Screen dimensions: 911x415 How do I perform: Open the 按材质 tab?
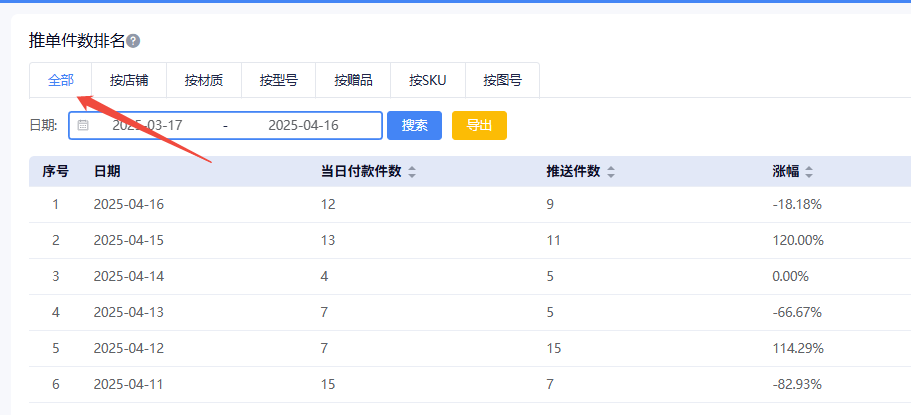(203, 80)
